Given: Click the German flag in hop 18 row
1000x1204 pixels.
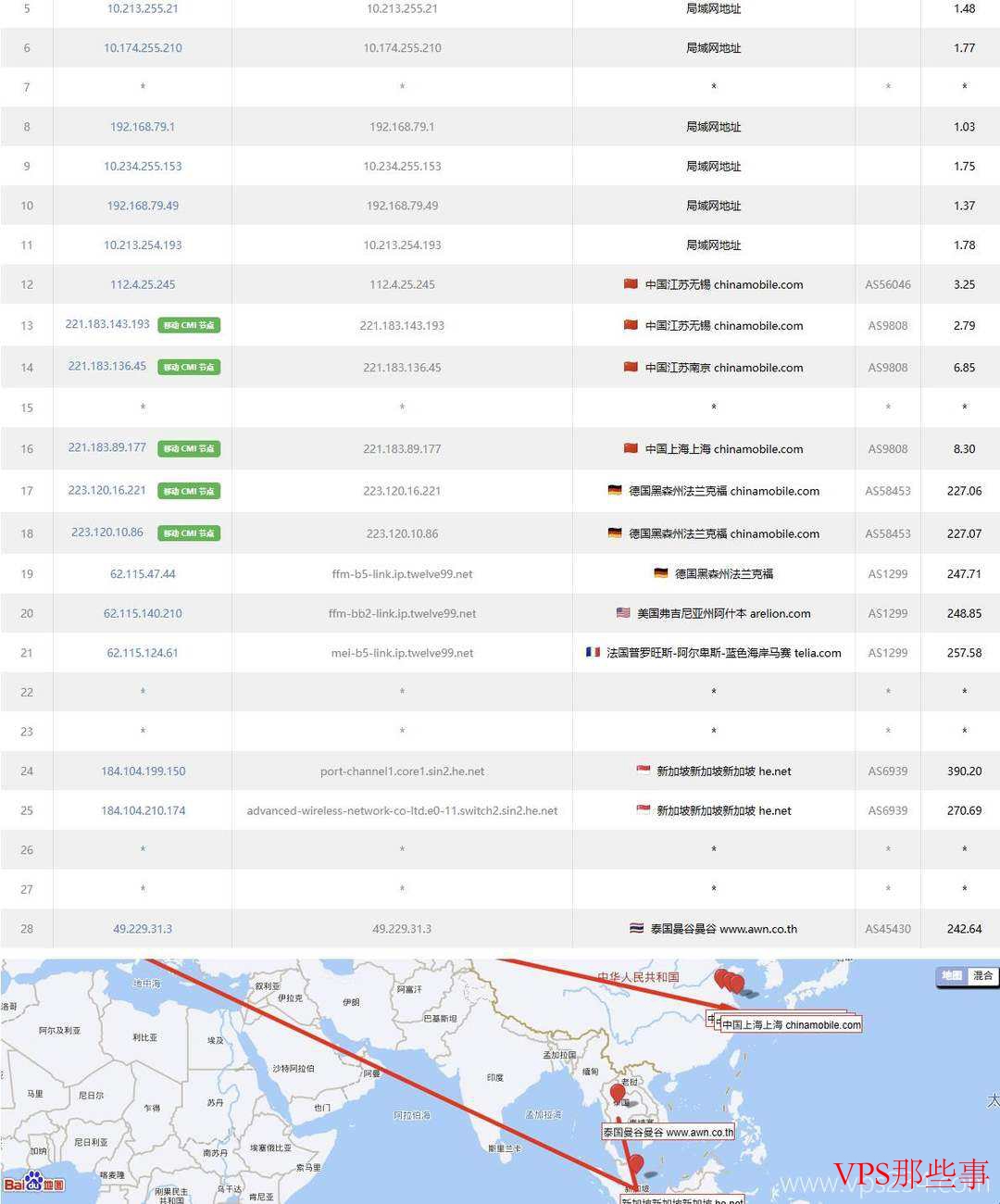Looking at the screenshot, I should tap(615, 533).
